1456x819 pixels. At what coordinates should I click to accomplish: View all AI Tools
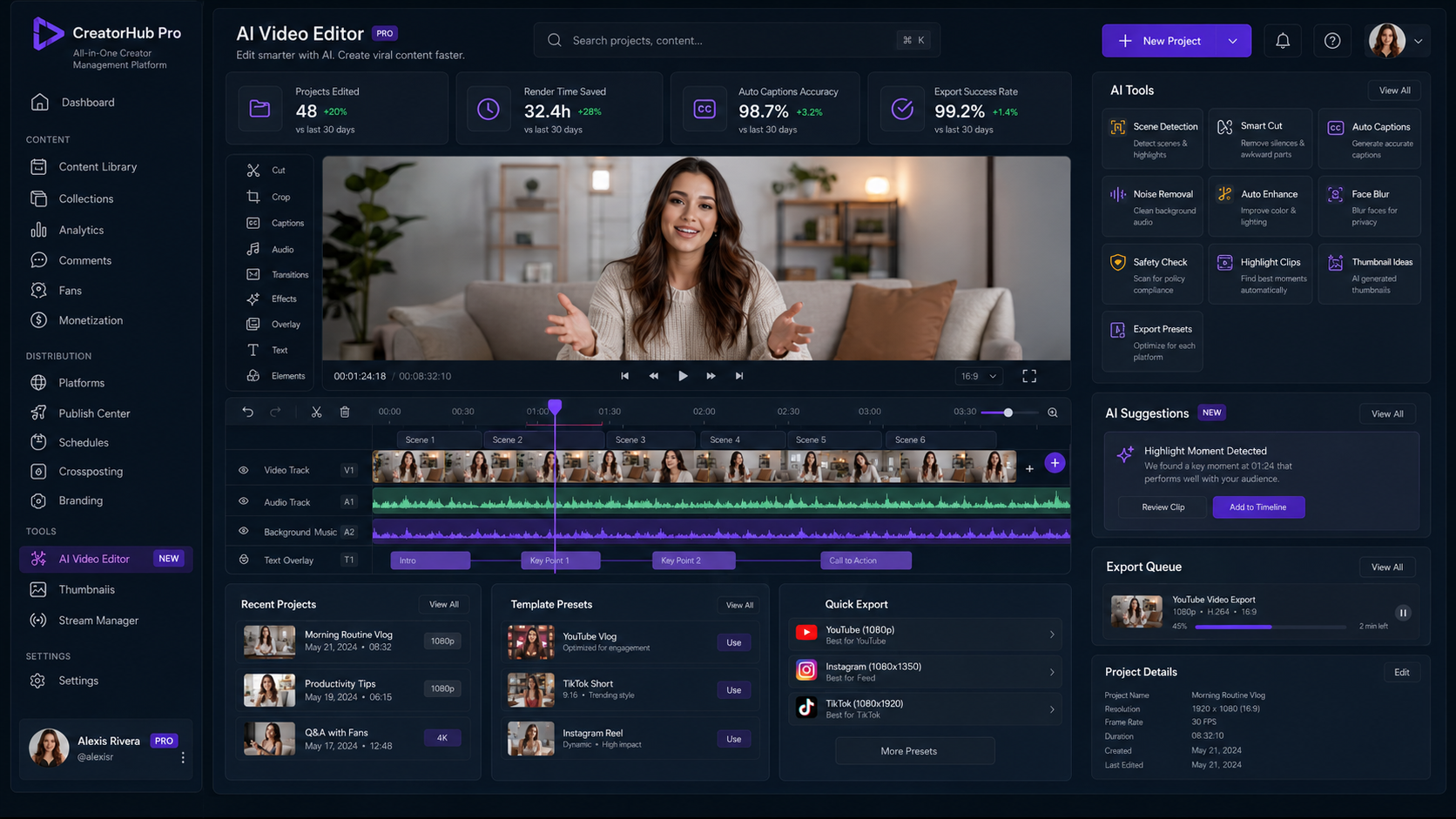pyautogui.click(x=1394, y=91)
